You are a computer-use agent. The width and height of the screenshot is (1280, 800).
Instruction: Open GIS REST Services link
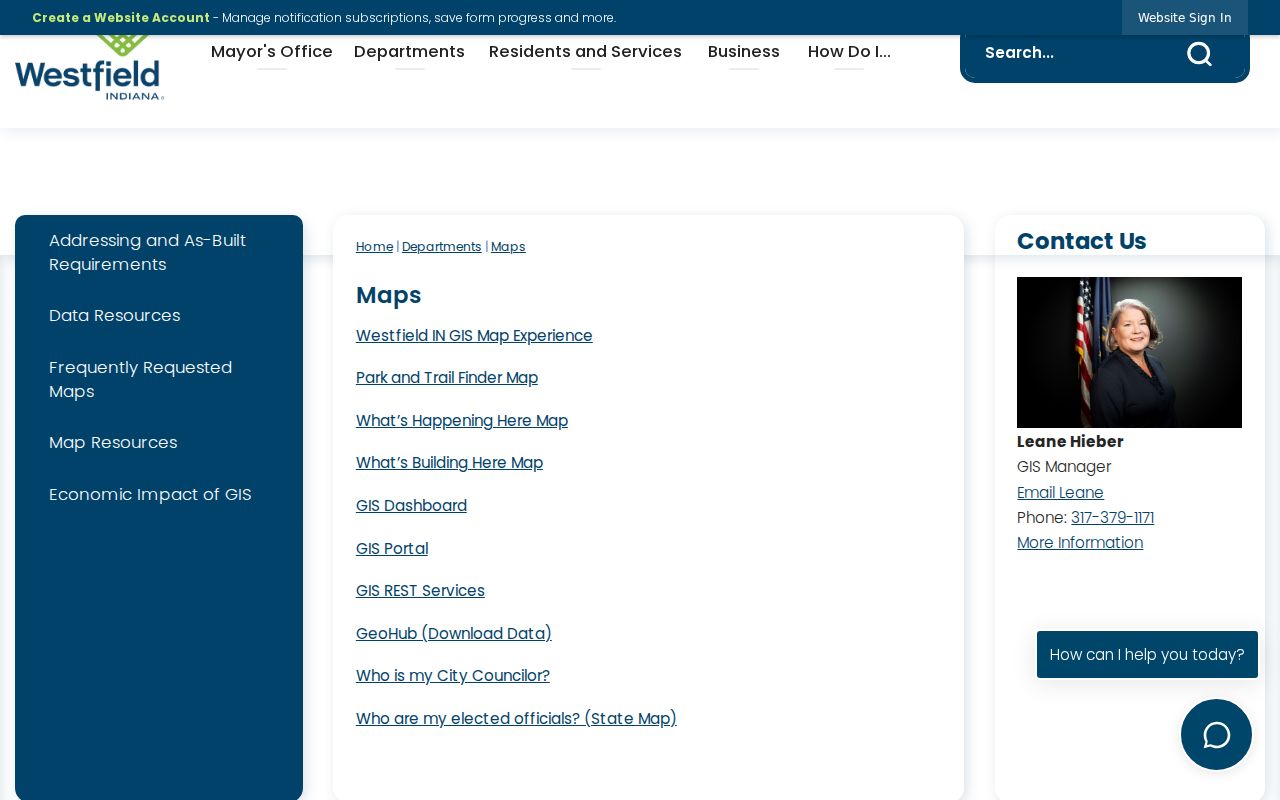pos(420,591)
